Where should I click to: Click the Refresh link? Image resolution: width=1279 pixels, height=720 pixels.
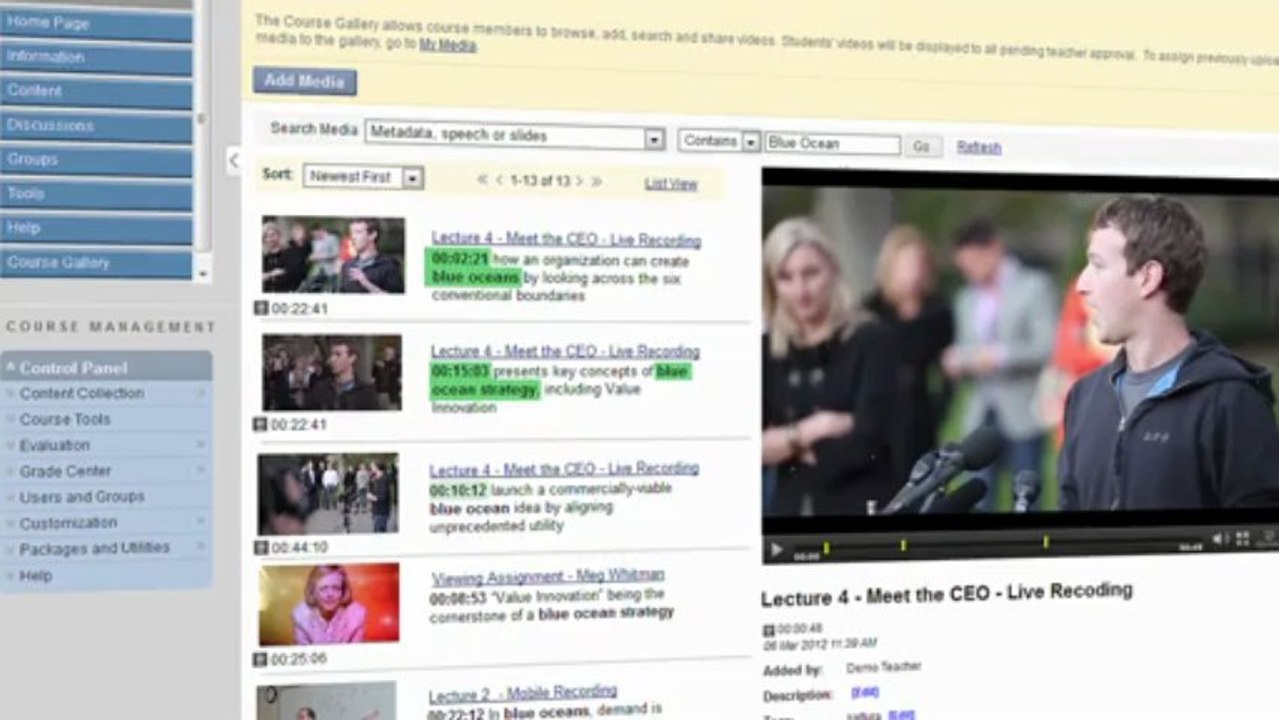pos(978,147)
